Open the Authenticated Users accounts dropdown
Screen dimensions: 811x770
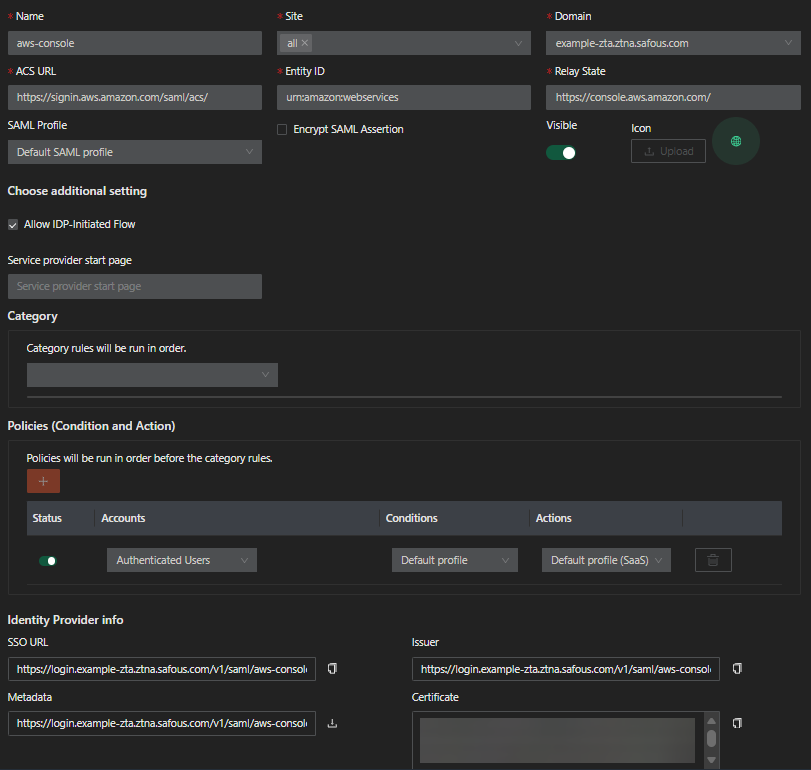(x=181, y=560)
